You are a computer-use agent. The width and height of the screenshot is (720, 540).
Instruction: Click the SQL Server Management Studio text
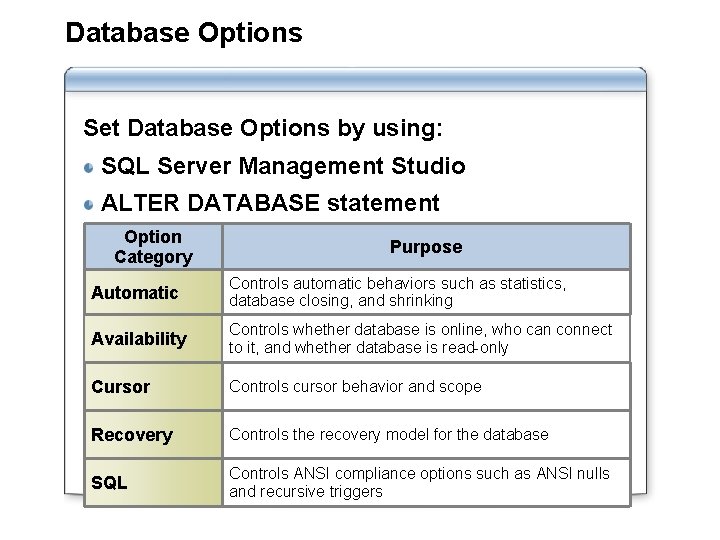coord(283,166)
